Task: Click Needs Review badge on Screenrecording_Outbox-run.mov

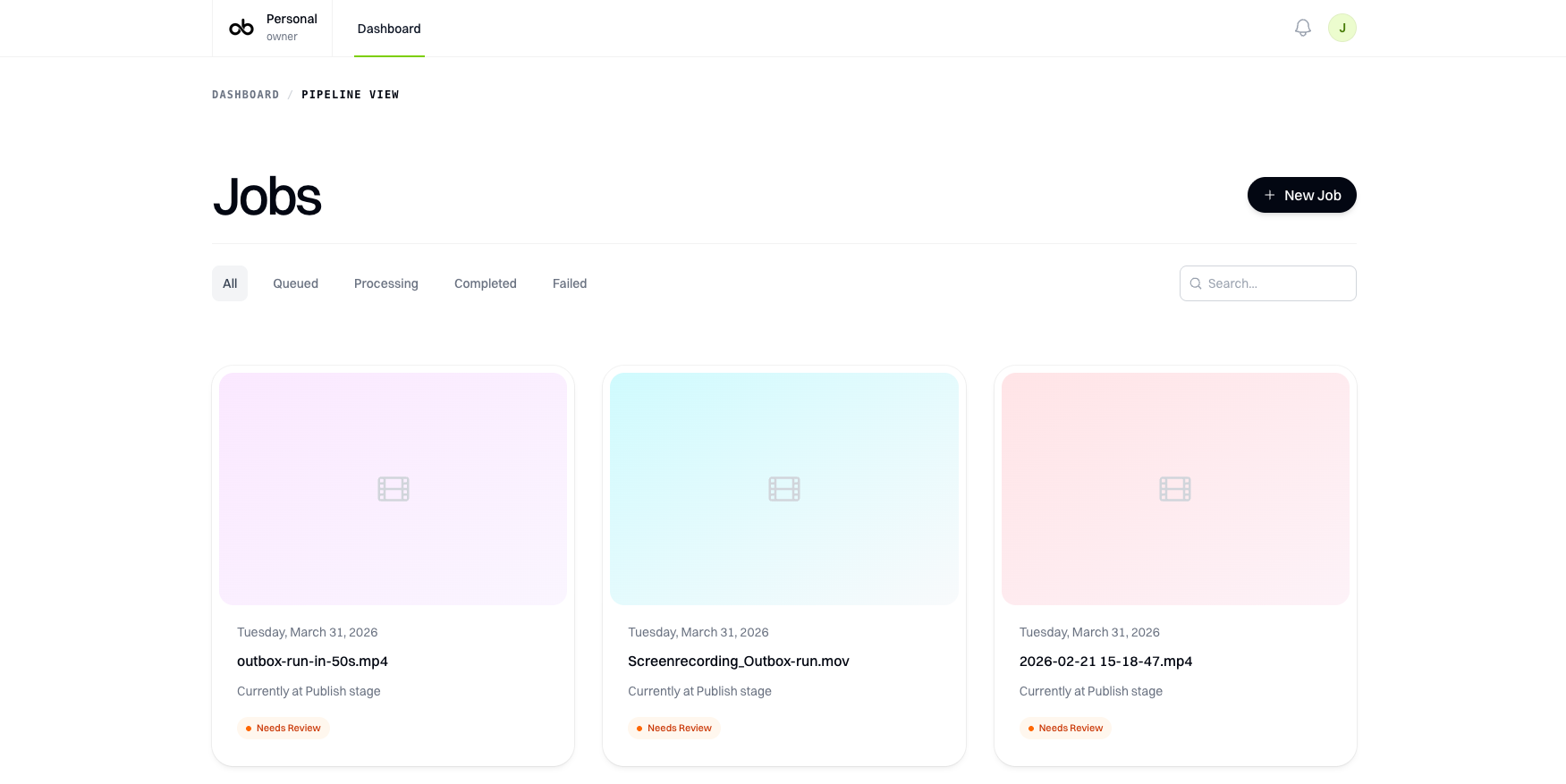Action: pyautogui.click(x=673, y=728)
